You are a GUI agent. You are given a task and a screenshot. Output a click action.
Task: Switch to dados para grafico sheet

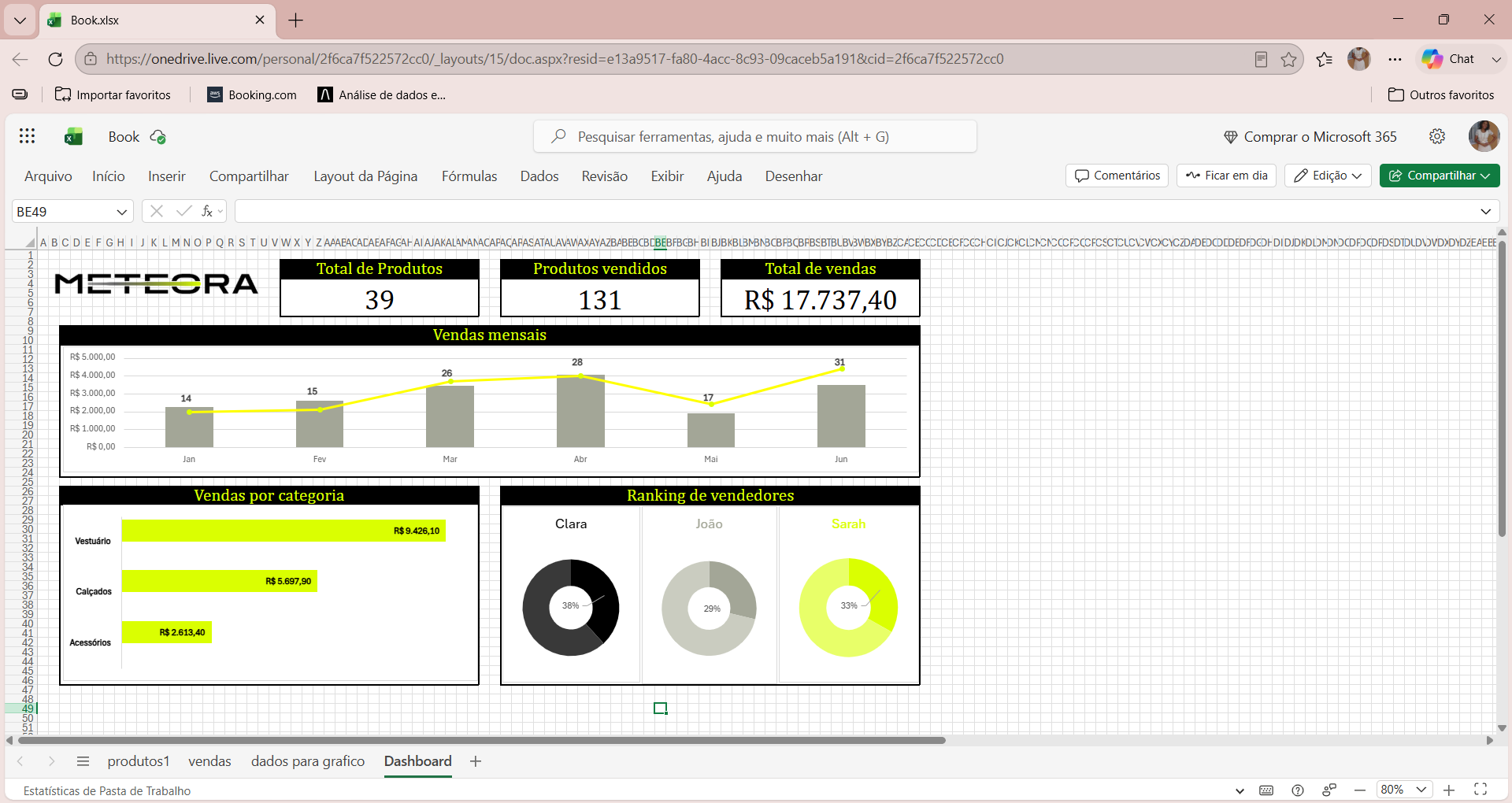(x=308, y=761)
